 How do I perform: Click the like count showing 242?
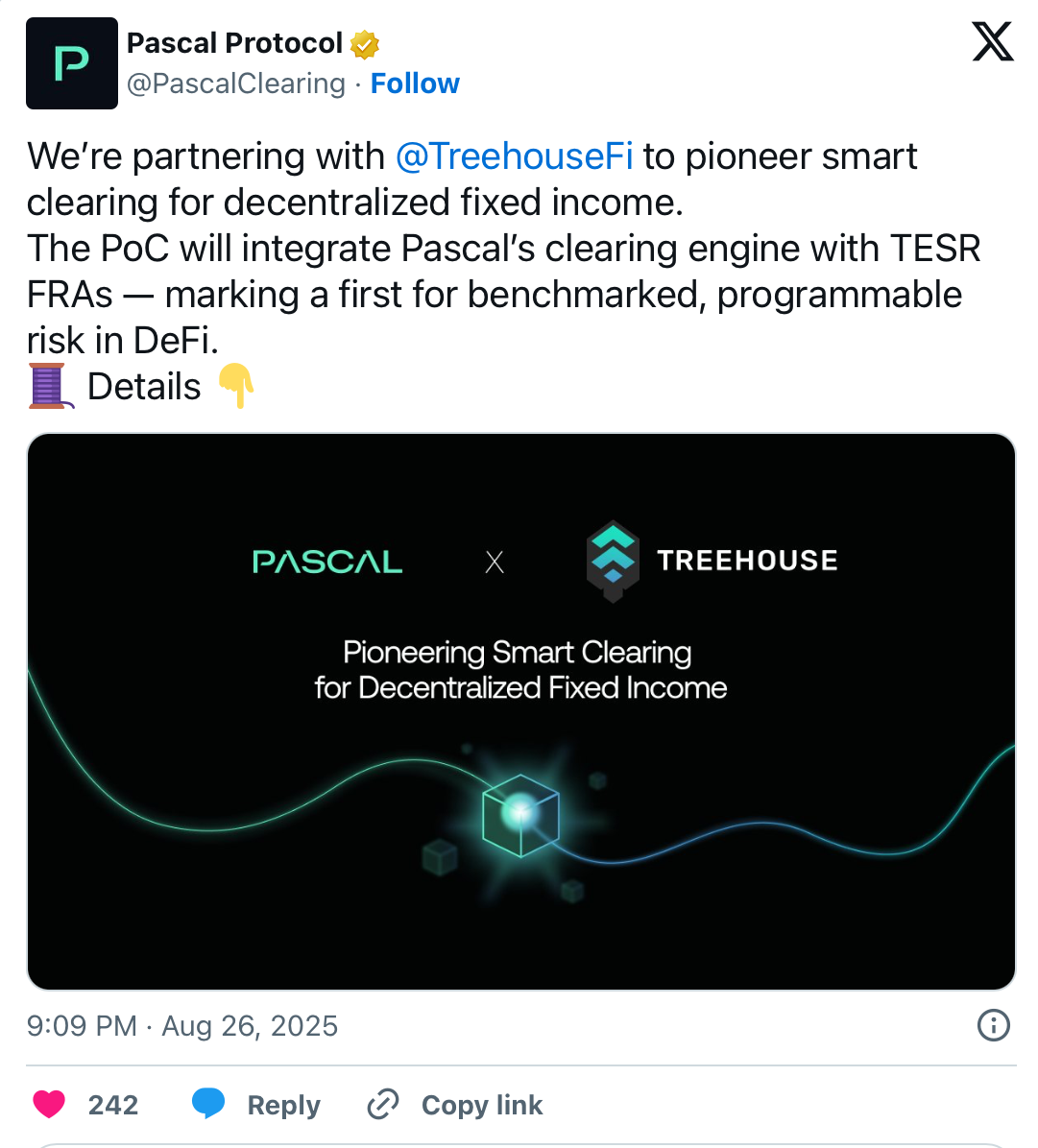click(x=115, y=1105)
